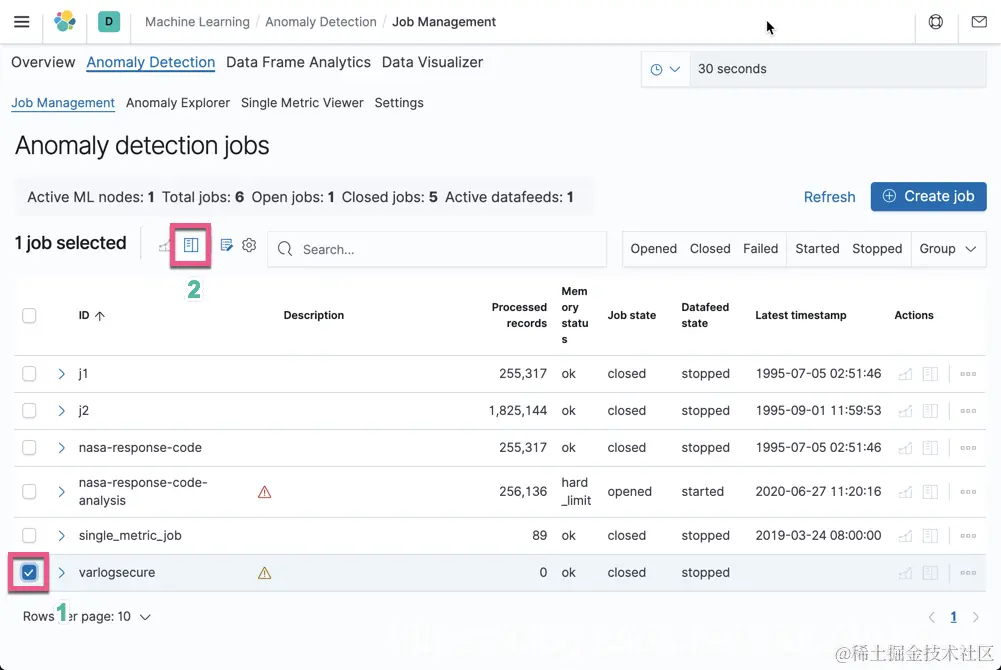
Task: Open actions menu for j1
Action: (x=968, y=374)
